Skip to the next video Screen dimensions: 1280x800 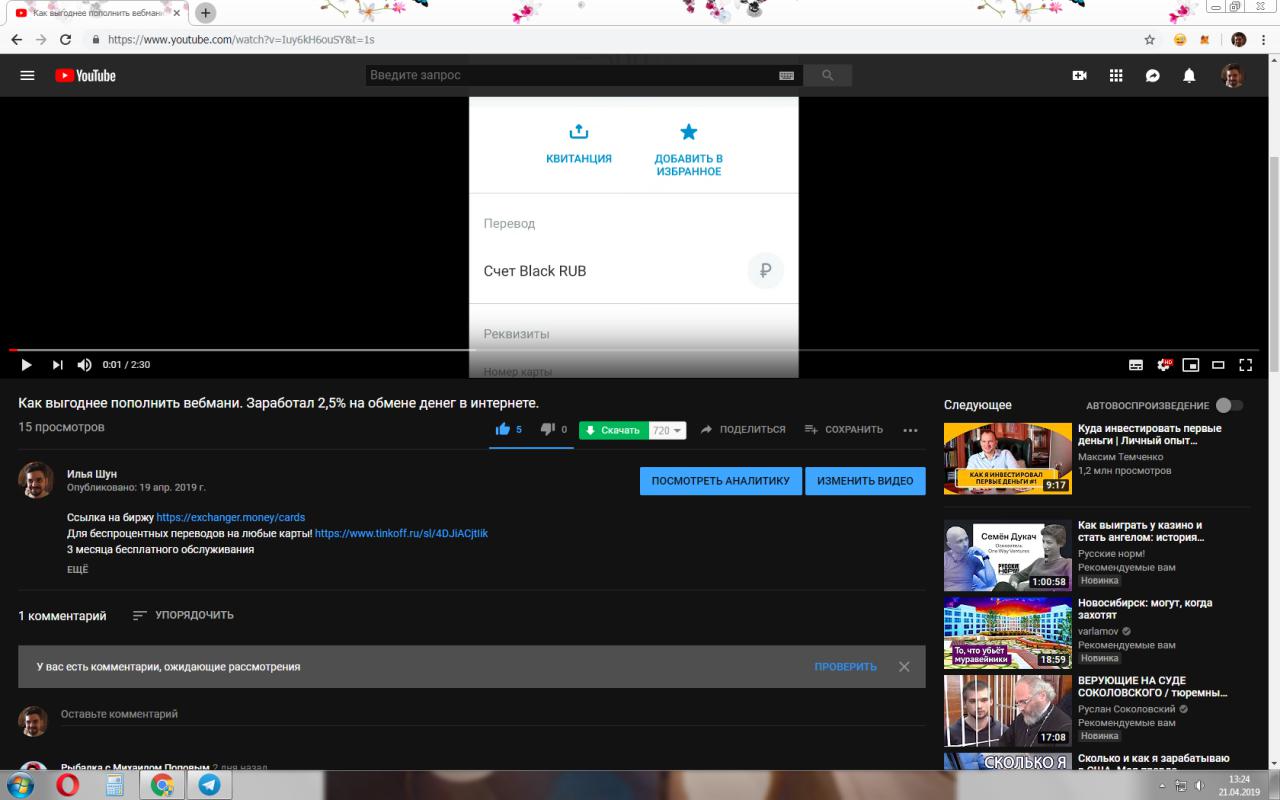pyautogui.click(x=57, y=365)
